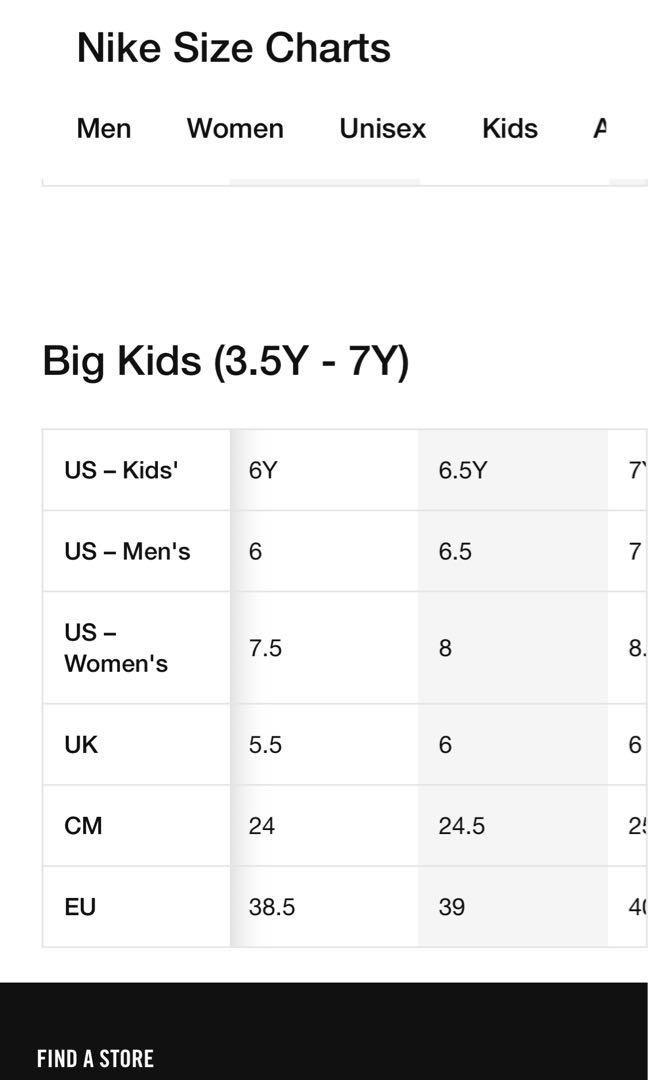Viewport: 648px width, 1080px height.
Task: Select the 39 EU size cell
Action: [513, 906]
